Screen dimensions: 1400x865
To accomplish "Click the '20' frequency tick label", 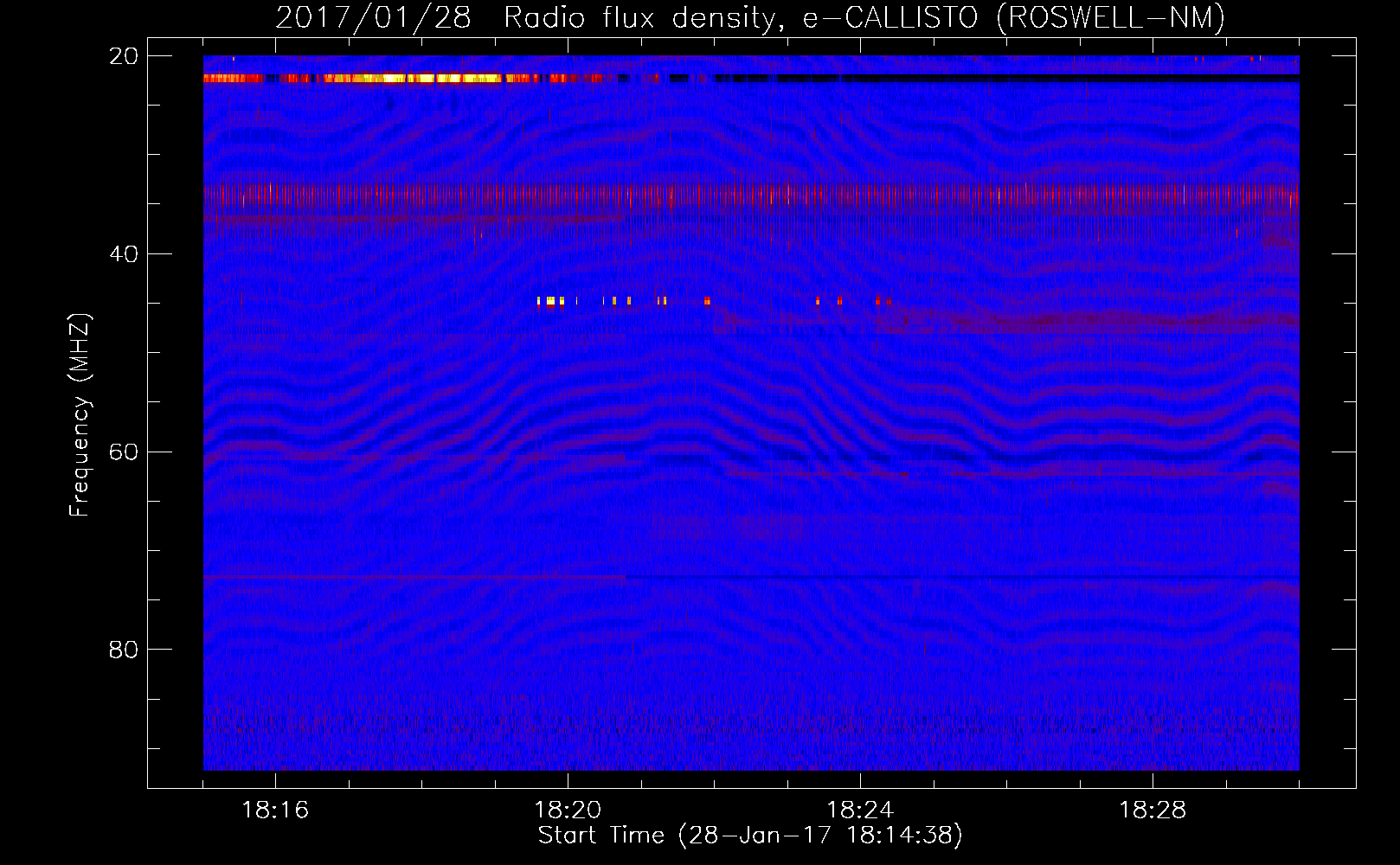I will 124,56.
